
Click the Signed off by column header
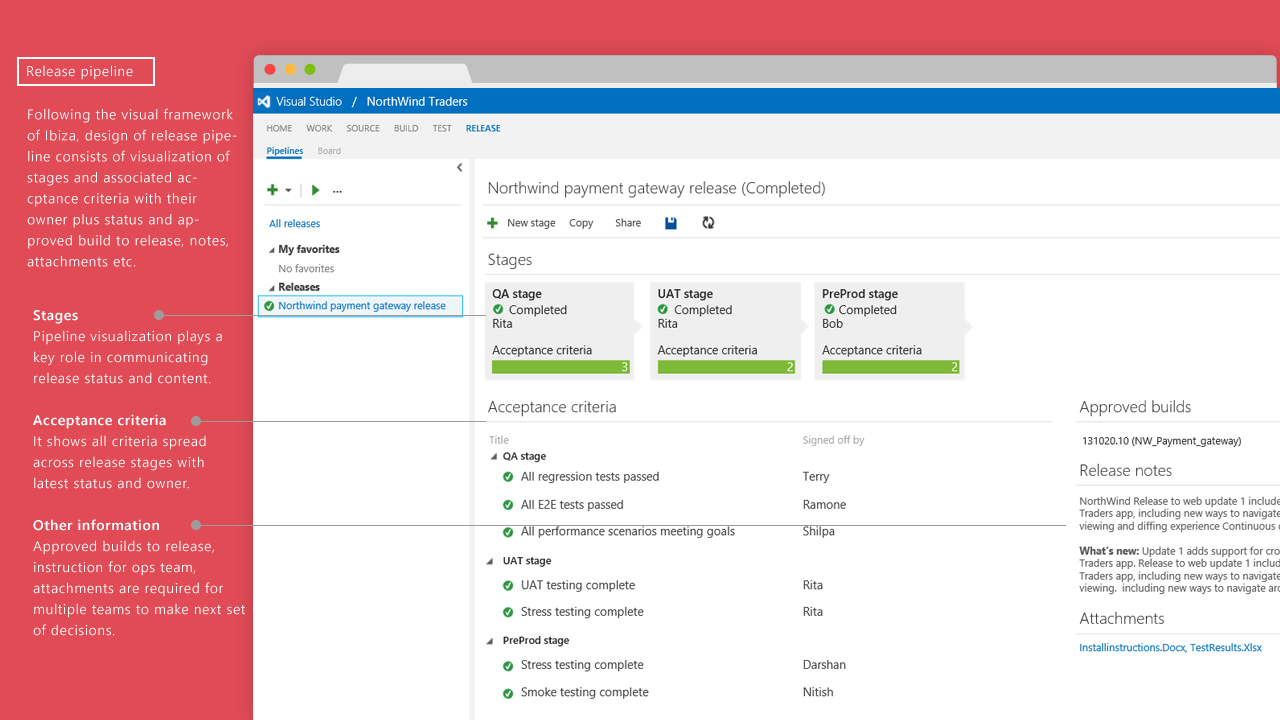tap(833, 440)
